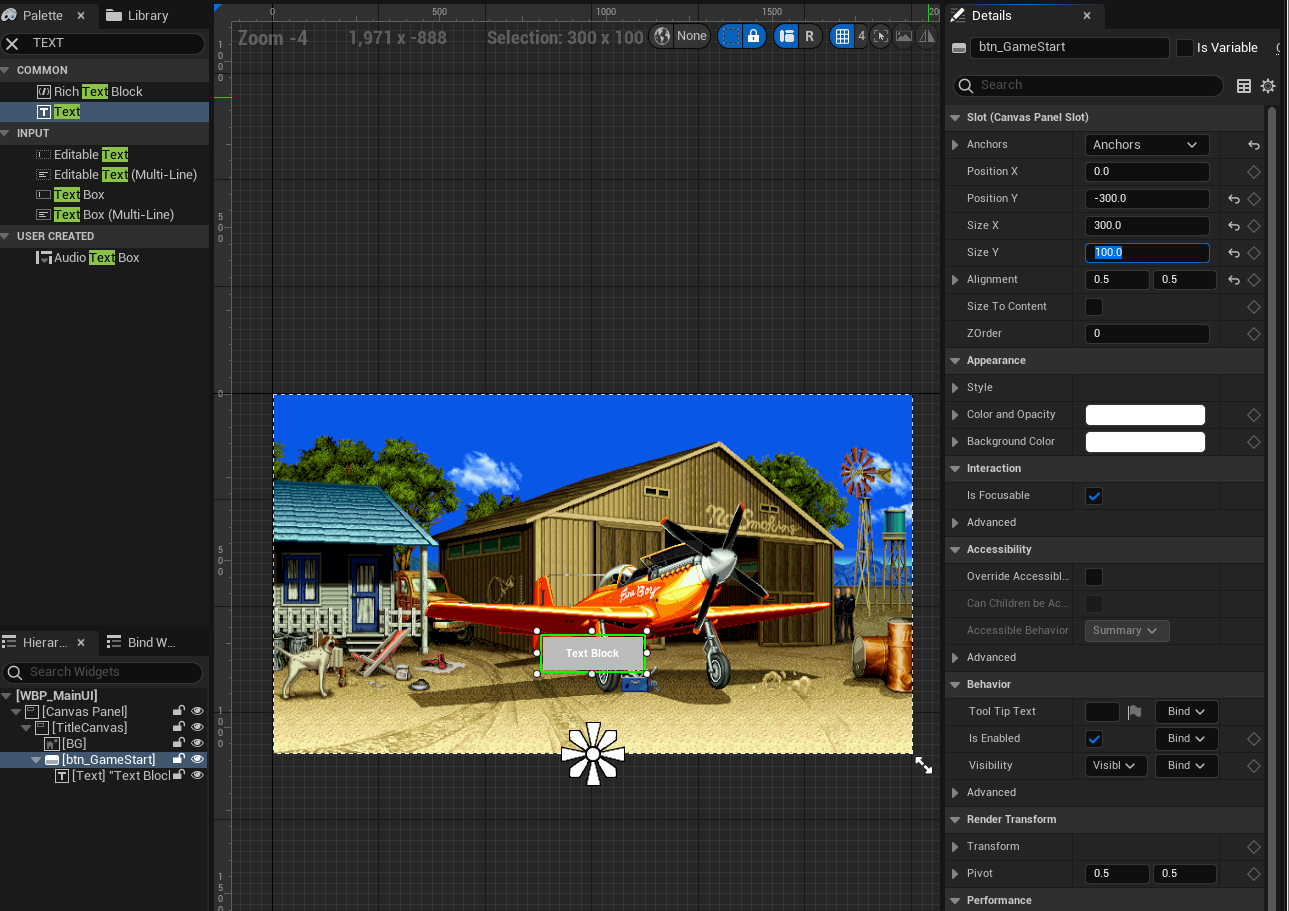Click Bind button for Is Enabled
Viewport: 1289px width, 911px height.
coord(1186,739)
